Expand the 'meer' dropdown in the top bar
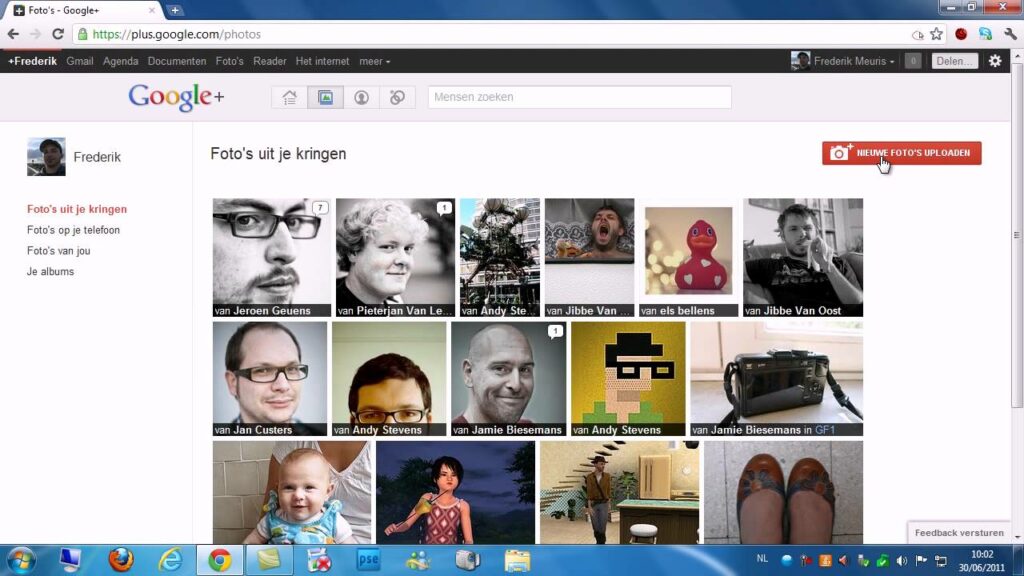 (x=374, y=61)
